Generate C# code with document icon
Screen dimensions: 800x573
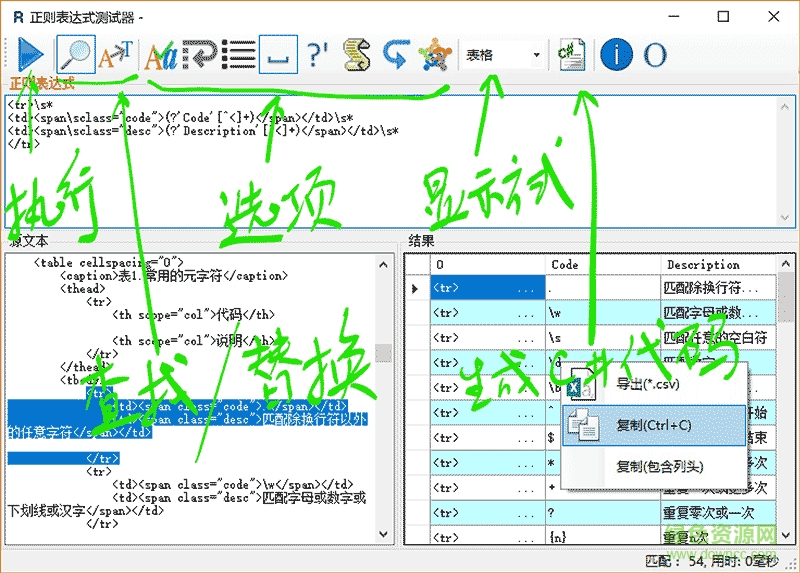[x=572, y=54]
